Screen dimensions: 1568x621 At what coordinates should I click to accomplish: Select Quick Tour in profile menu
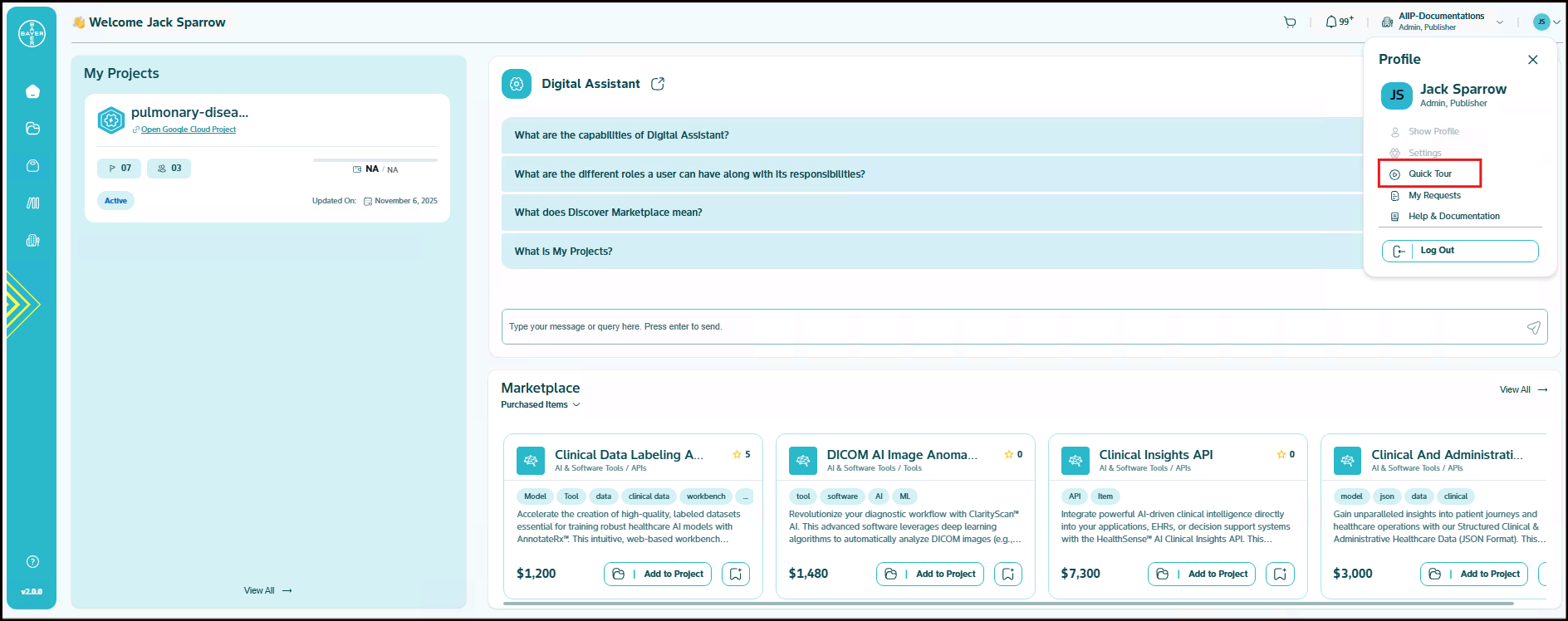click(x=1430, y=174)
